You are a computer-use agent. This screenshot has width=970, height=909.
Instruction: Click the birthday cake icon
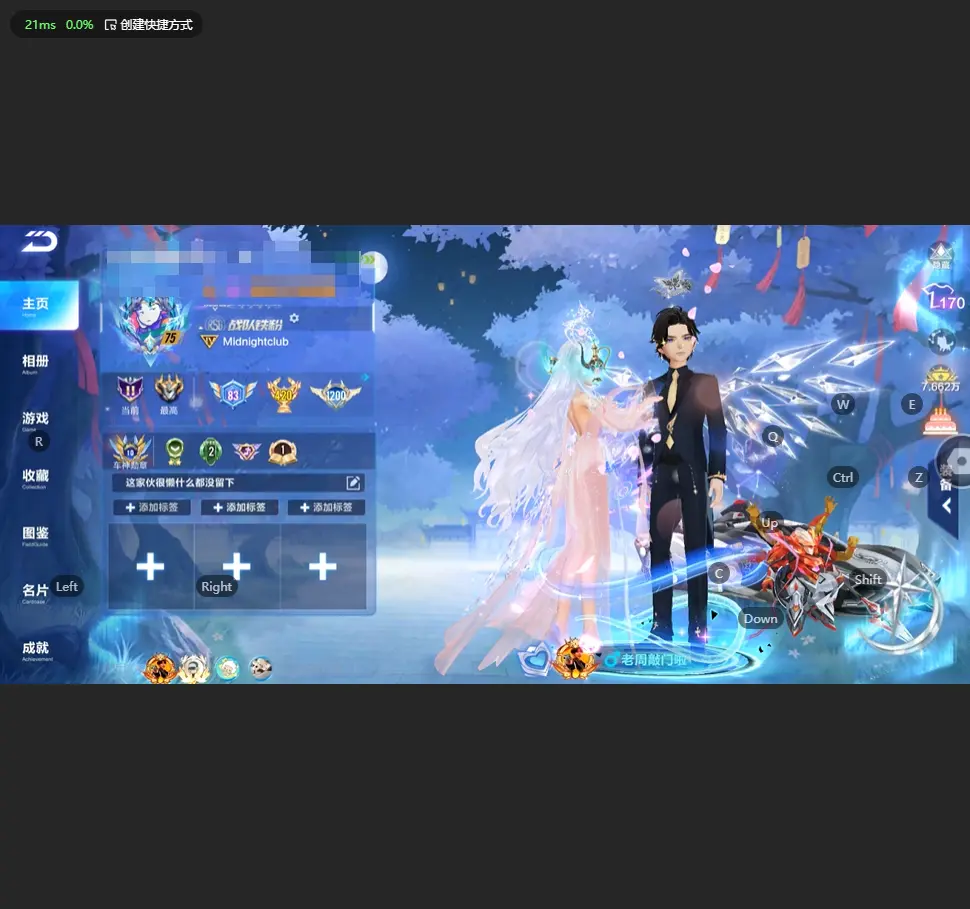point(940,420)
